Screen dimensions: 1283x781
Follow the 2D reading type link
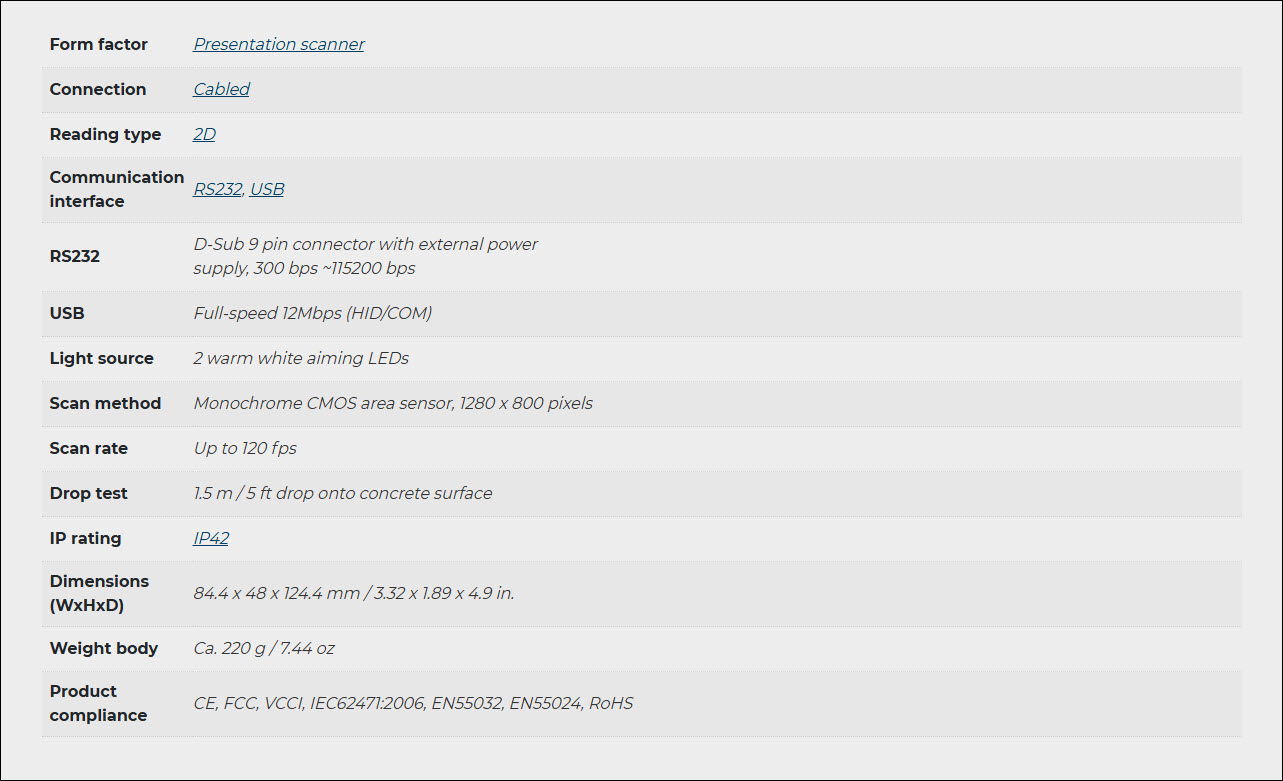[204, 134]
